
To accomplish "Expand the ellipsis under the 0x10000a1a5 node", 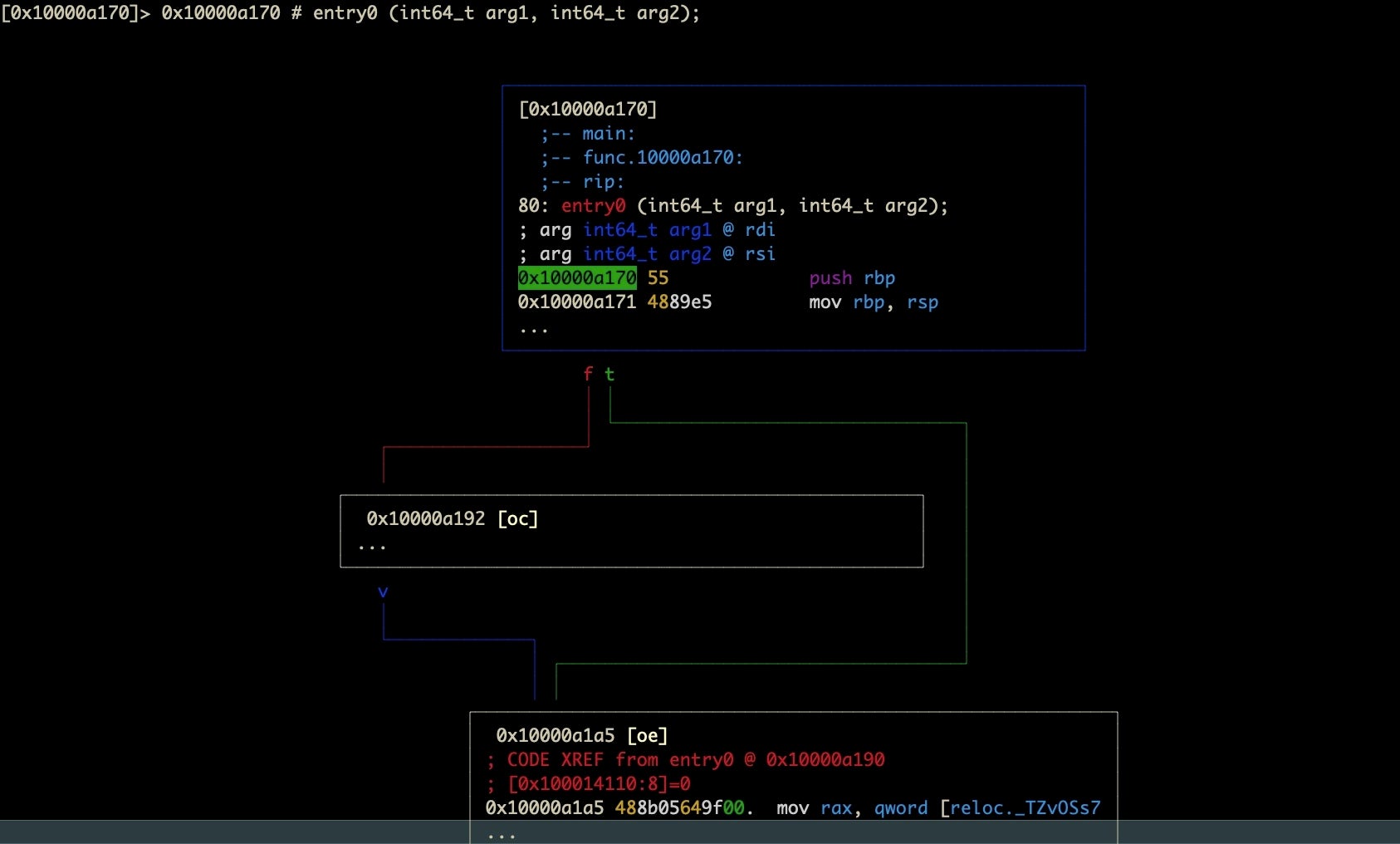I will pos(502,834).
